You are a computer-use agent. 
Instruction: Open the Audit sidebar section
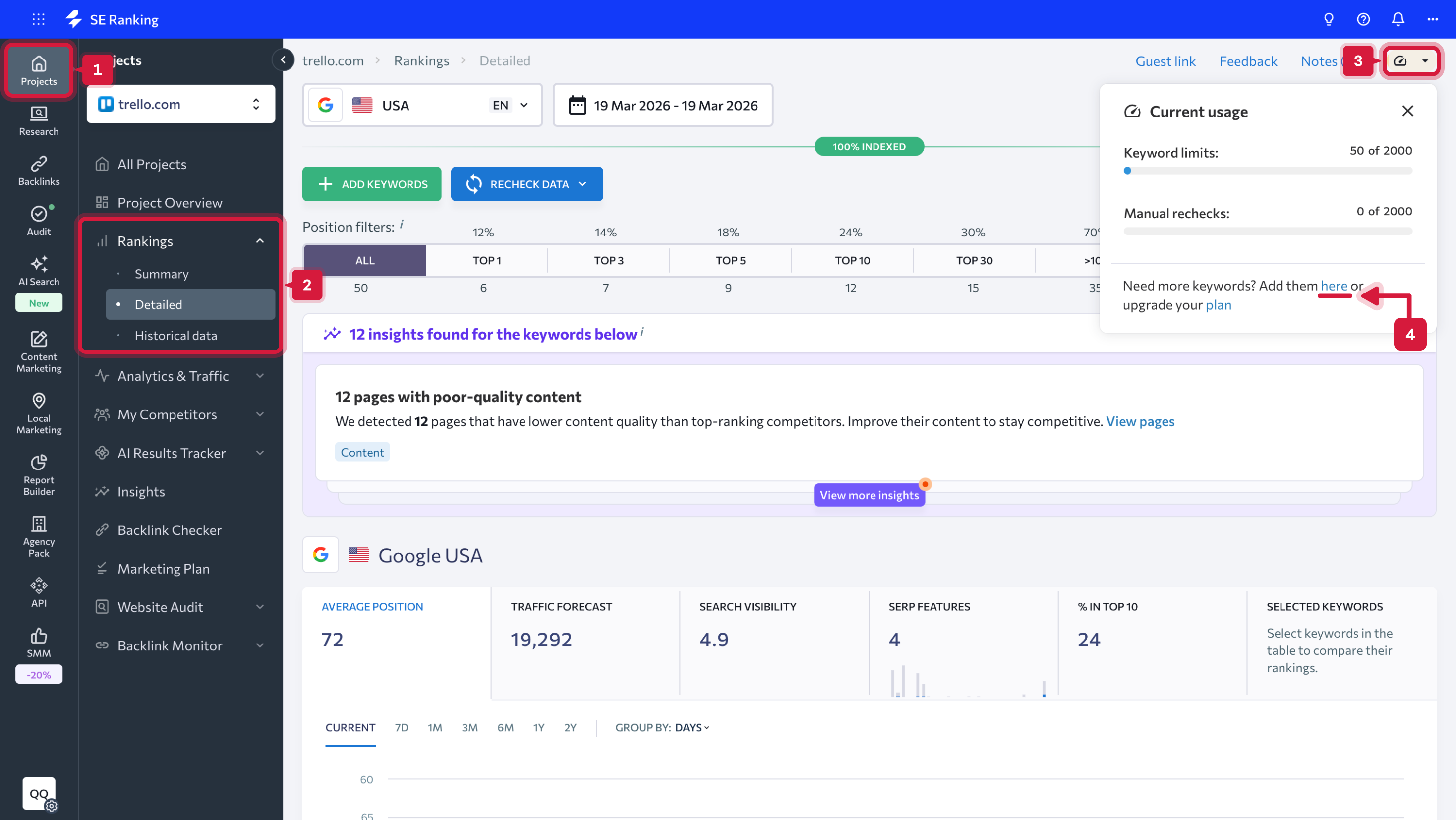39,221
